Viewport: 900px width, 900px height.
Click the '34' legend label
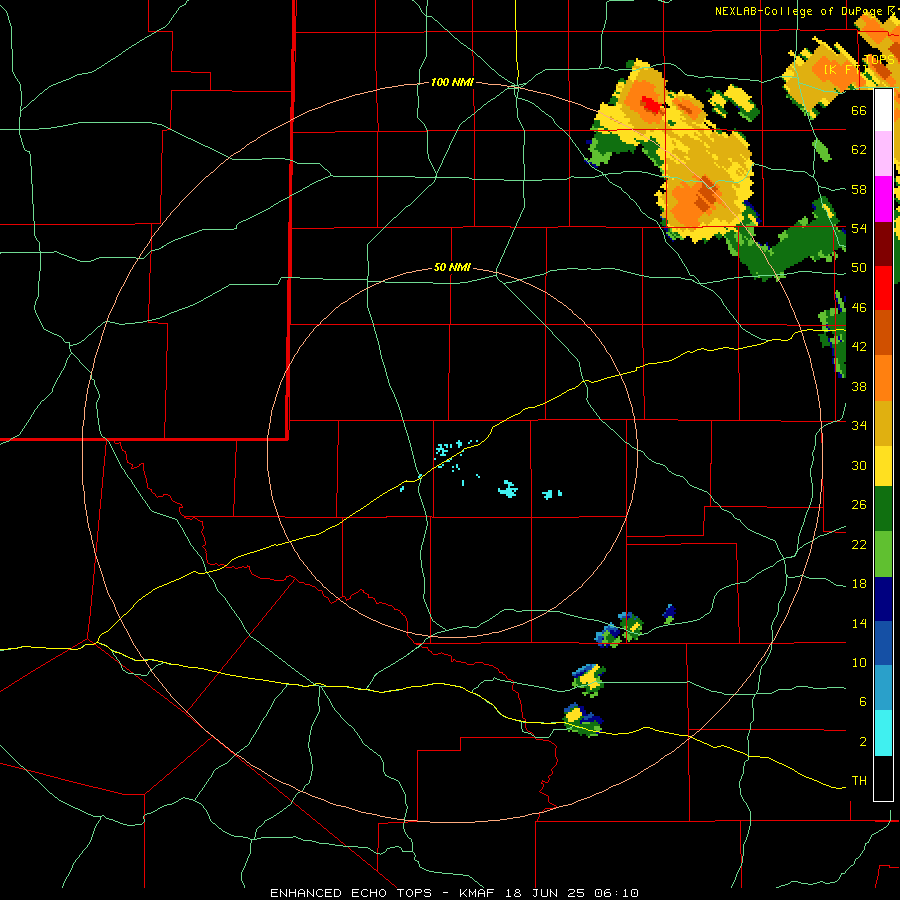point(859,425)
